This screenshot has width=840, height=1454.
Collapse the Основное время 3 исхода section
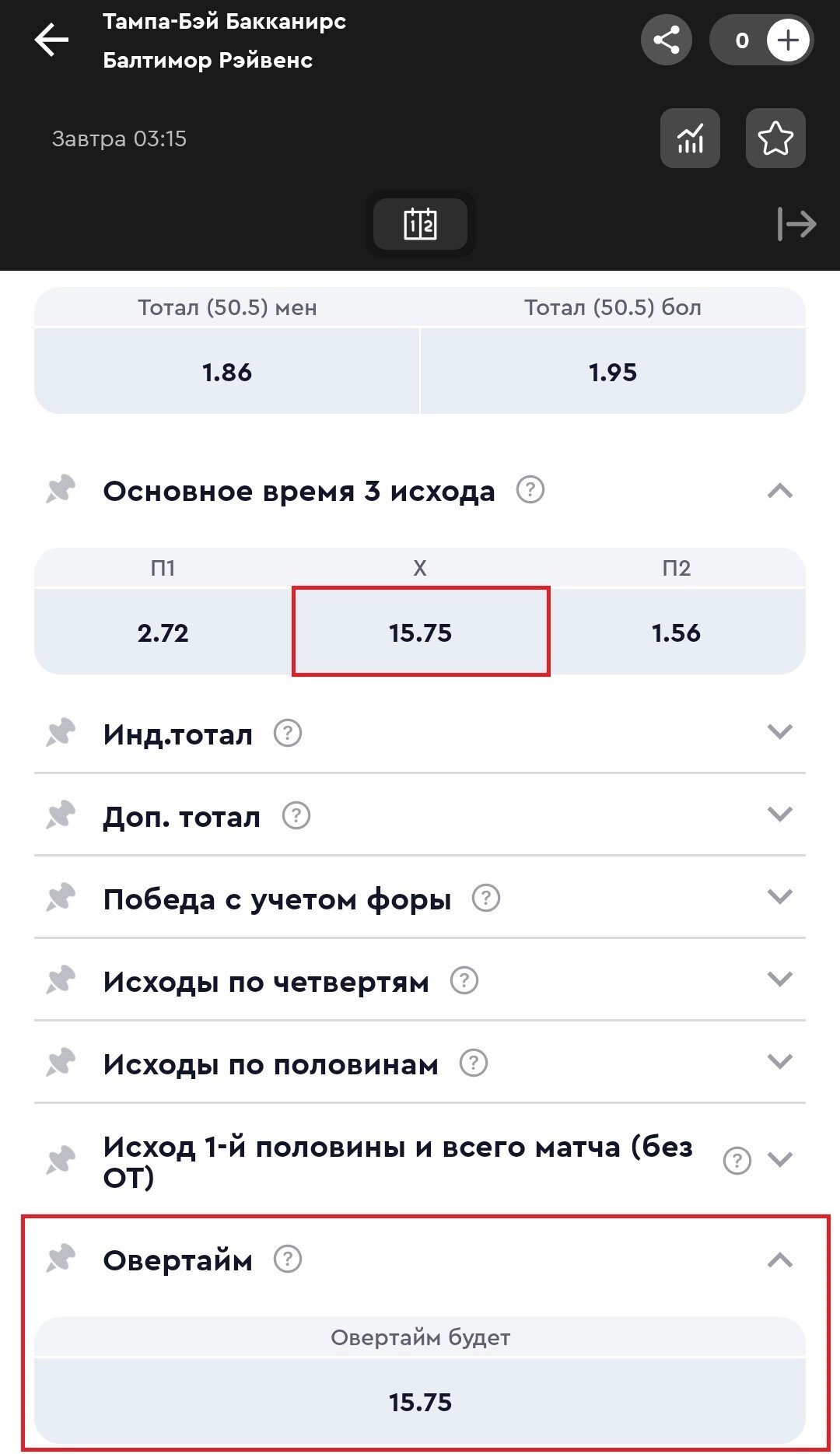[779, 491]
